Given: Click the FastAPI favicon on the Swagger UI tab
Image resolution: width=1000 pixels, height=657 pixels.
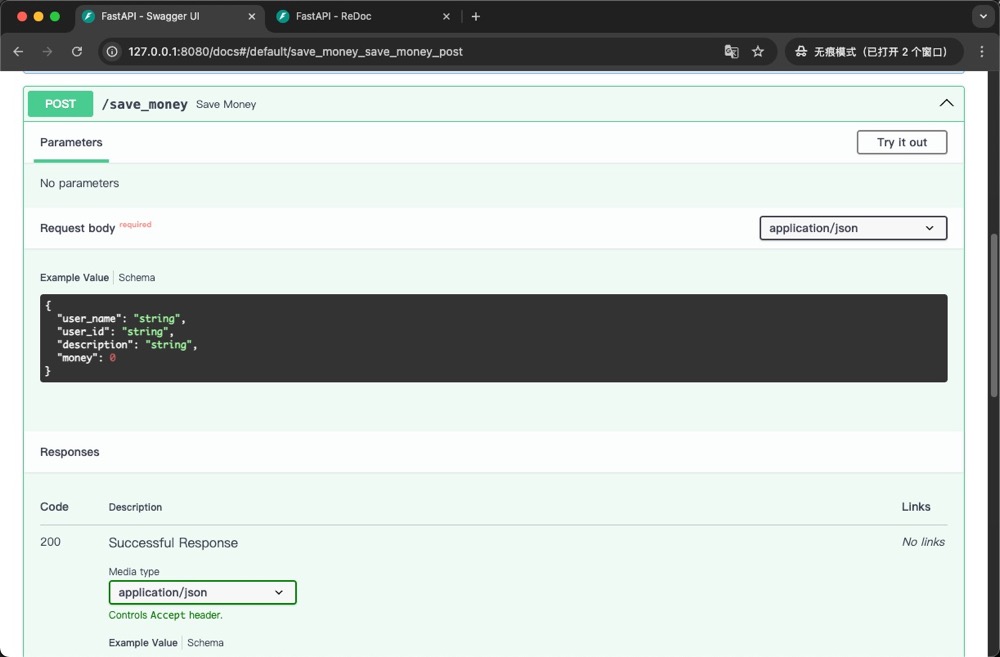Looking at the screenshot, I should [86, 16].
